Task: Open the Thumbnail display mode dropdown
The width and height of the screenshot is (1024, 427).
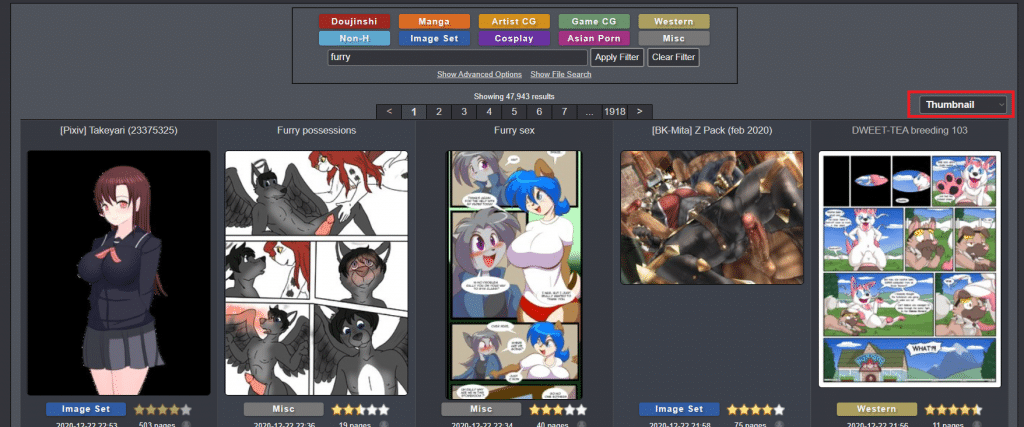Action: [x=963, y=104]
